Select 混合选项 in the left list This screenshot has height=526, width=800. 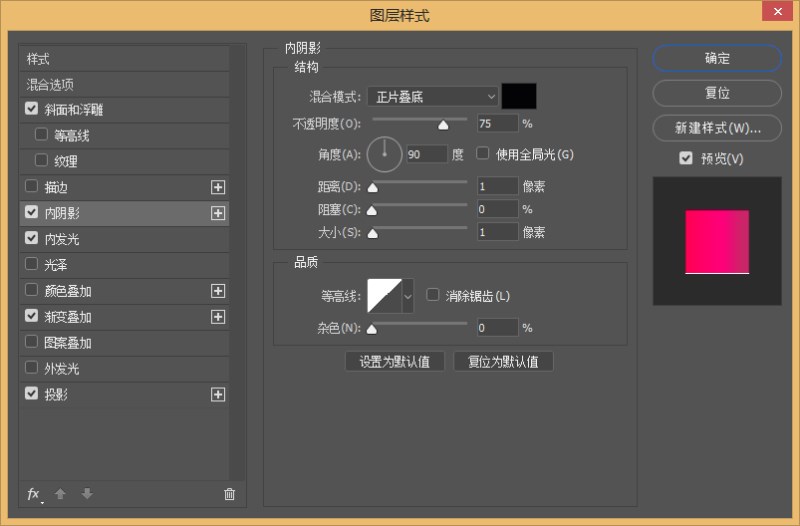coord(124,85)
